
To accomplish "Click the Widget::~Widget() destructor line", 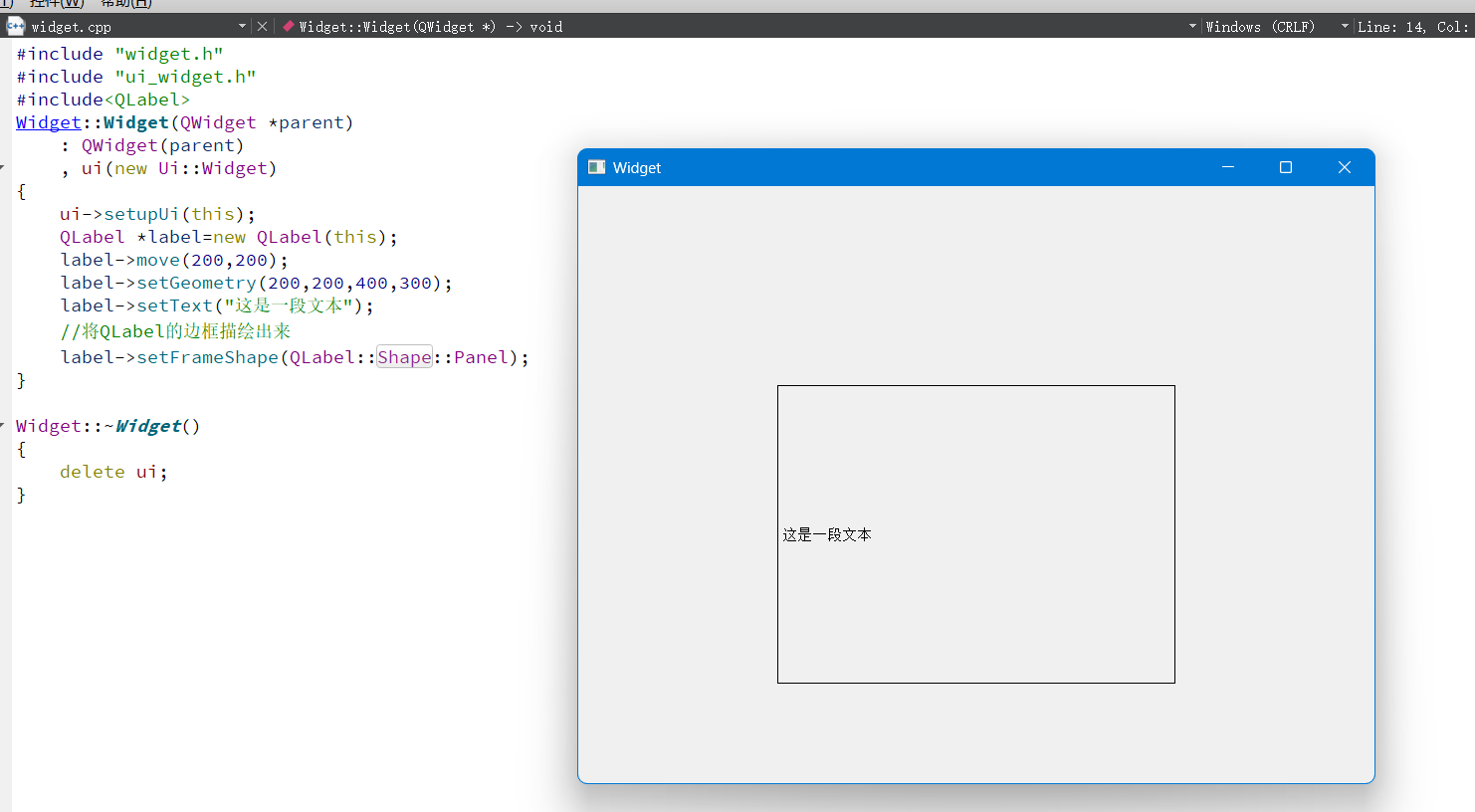I will [108, 426].
